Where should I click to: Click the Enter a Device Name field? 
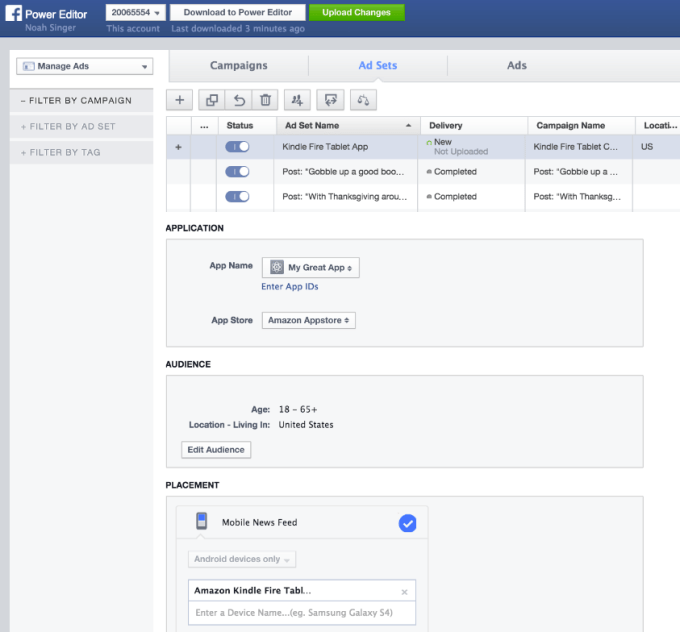point(301,612)
